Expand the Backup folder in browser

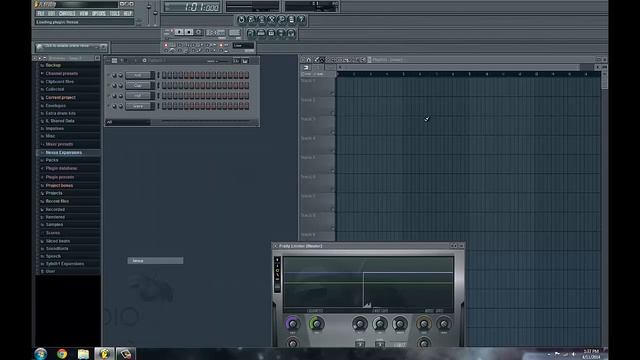pyautogui.click(x=53, y=65)
